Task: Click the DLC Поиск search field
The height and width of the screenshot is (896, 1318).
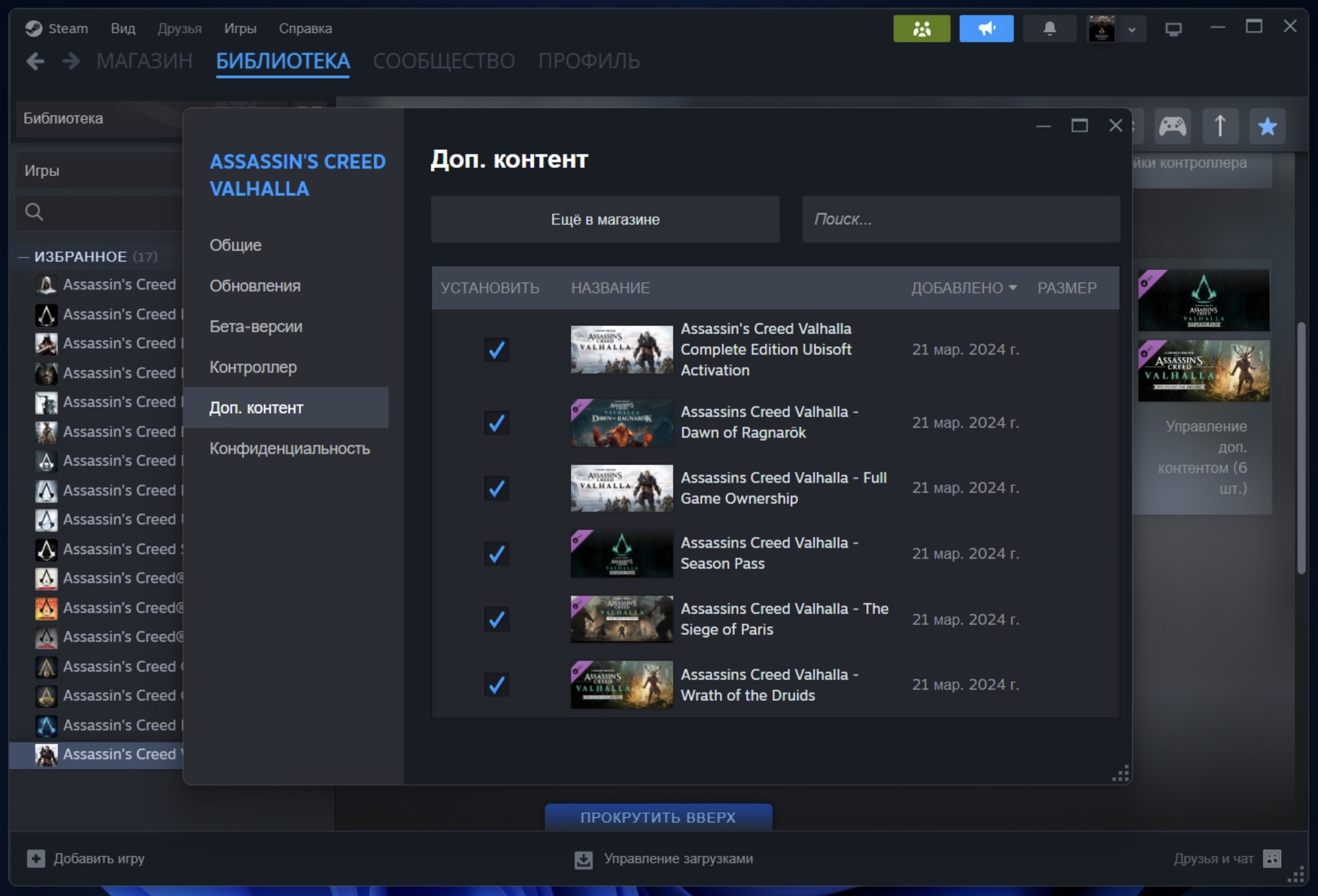Action: click(x=960, y=219)
